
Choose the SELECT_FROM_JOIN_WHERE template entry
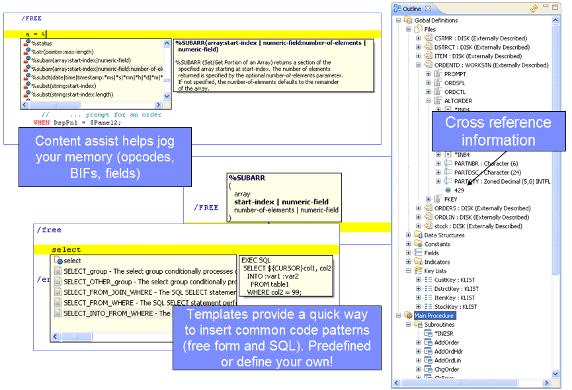click(145, 292)
